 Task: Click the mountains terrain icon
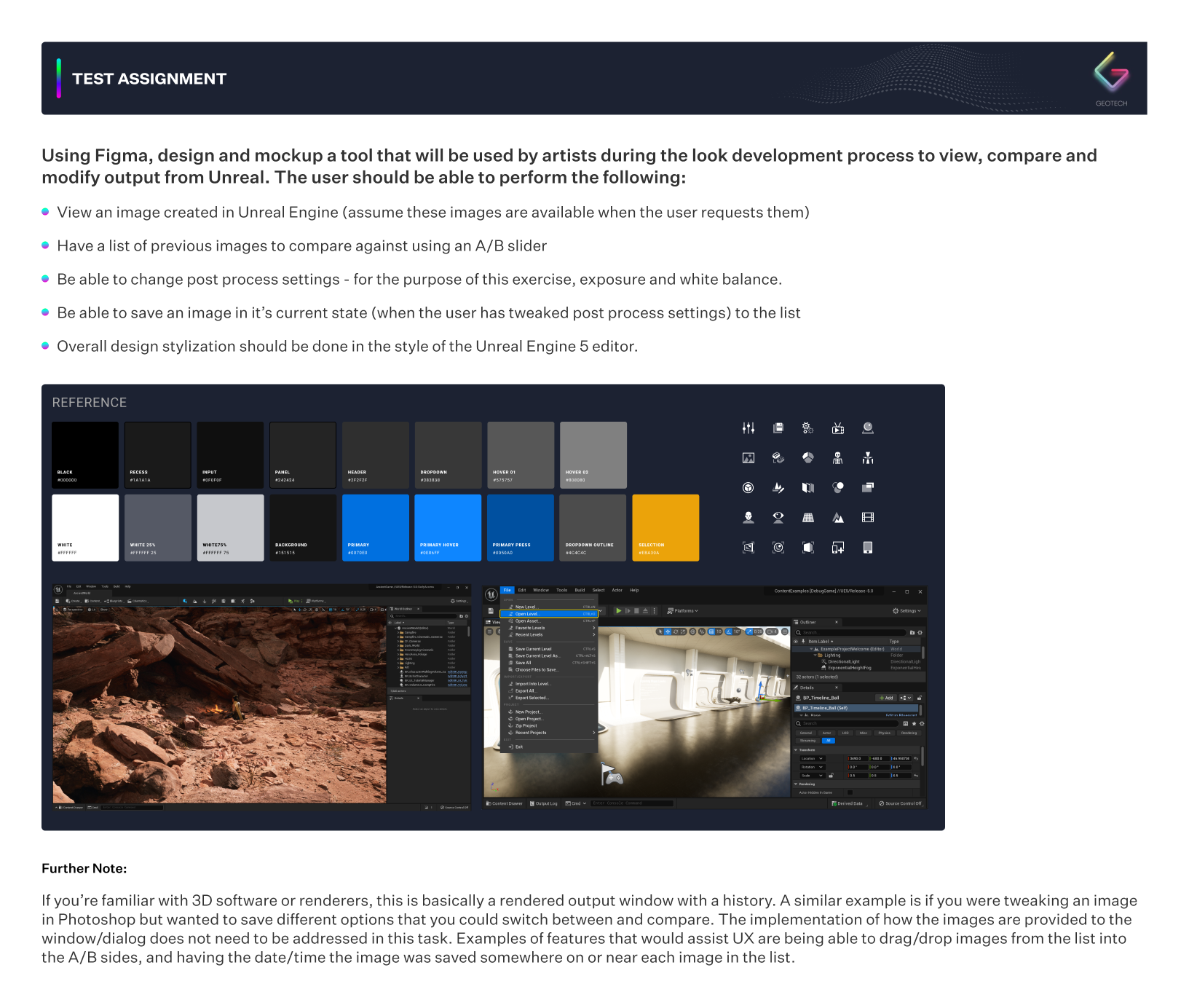click(x=838, y=518)
